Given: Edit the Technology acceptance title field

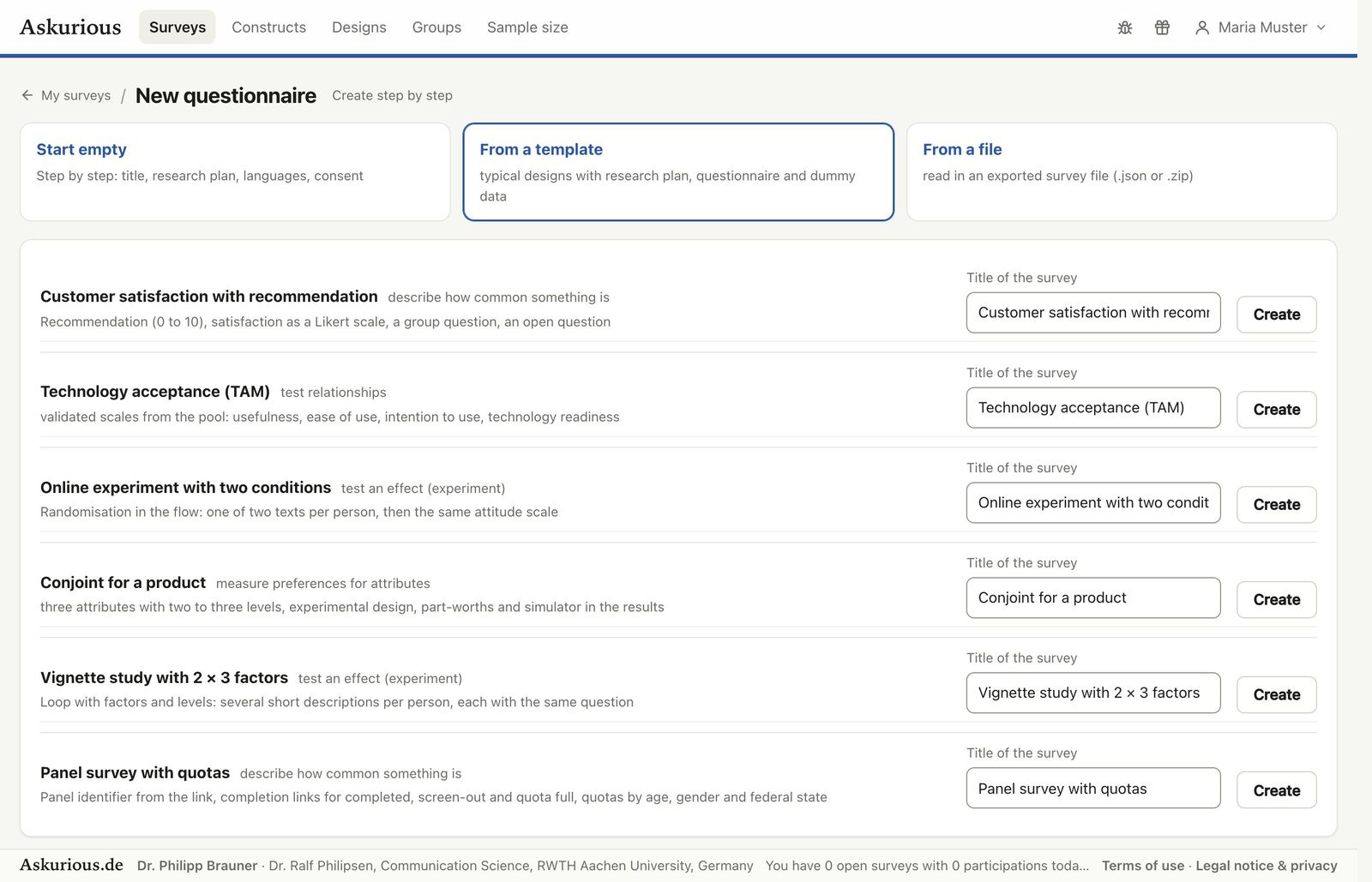Looking at the screenshot, I should [x=1093, y=408].
